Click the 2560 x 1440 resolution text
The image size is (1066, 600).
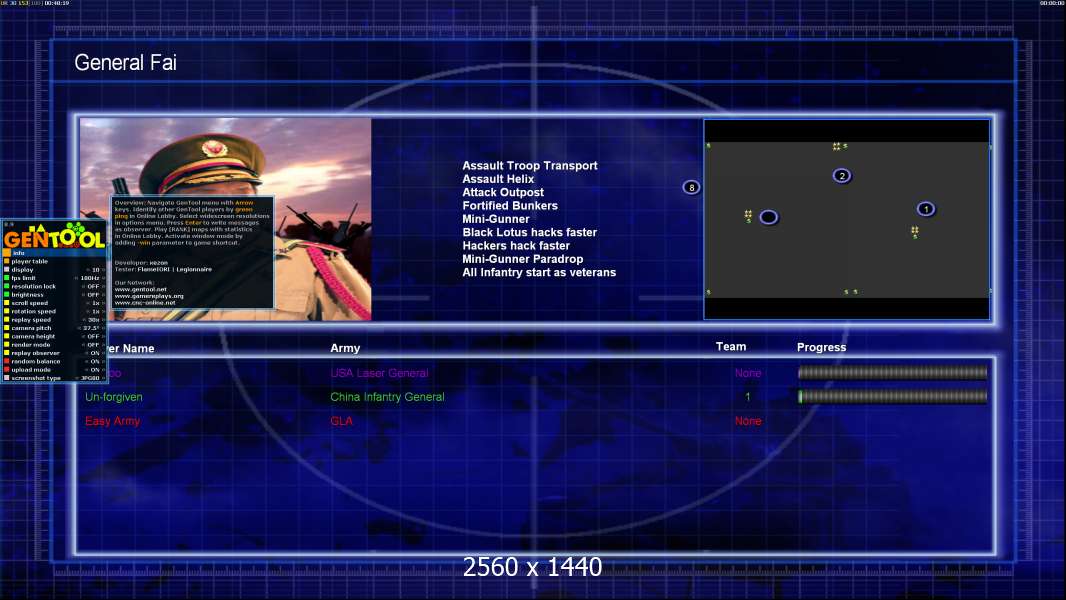[532, 567]
